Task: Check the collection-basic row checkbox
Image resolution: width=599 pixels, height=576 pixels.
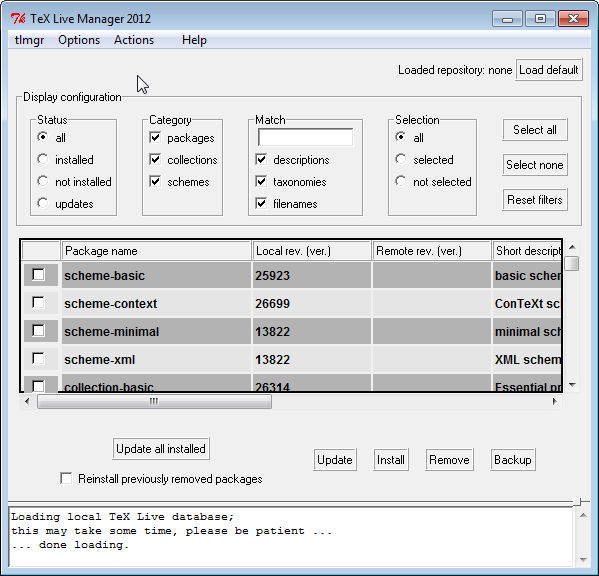Action: (38, 386)
